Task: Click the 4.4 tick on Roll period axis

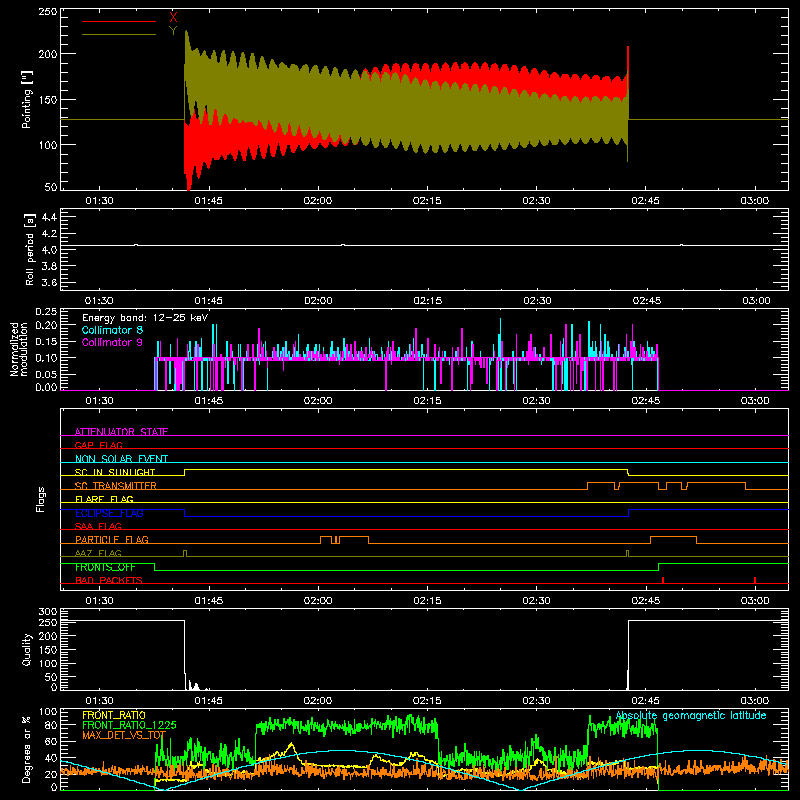Action: click(49, 217)
